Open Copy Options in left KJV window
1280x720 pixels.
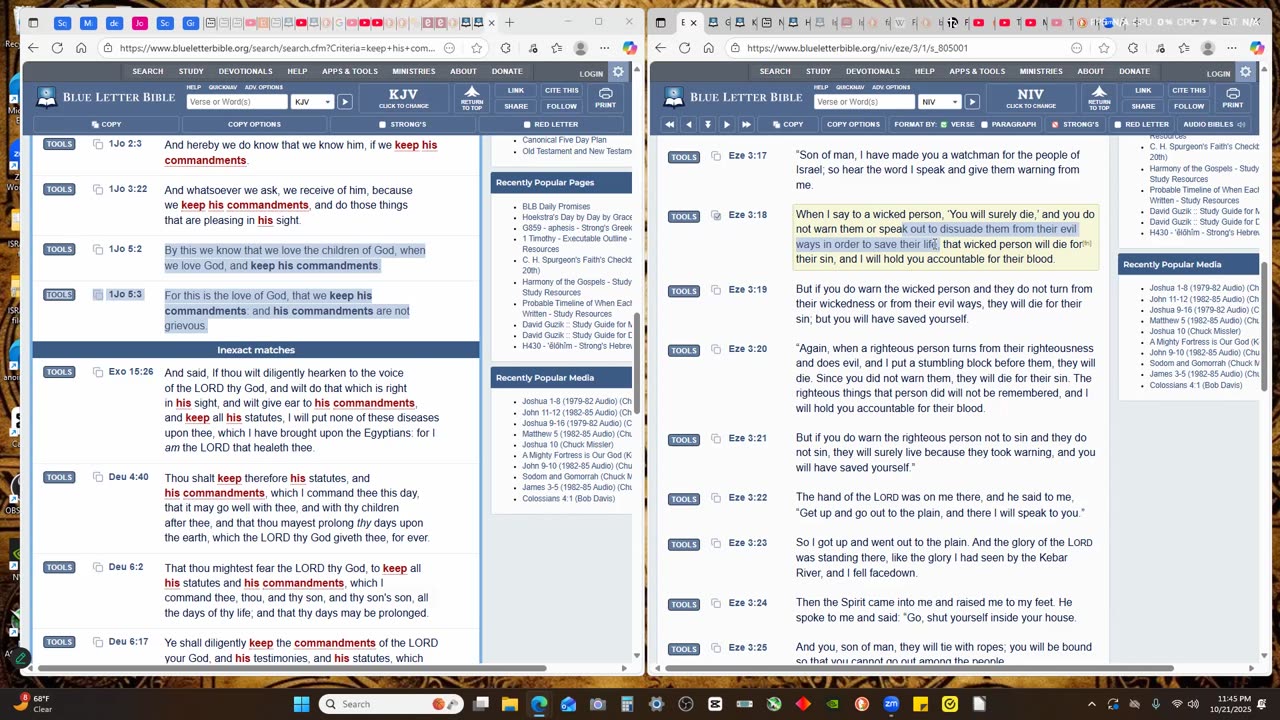tap(254, 124)
